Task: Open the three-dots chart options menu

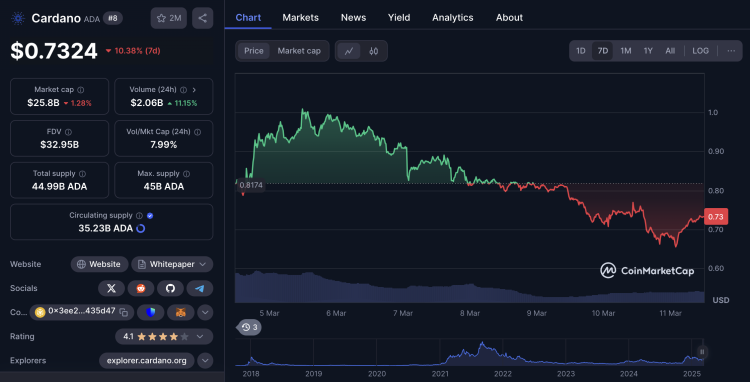Action: pos(731,51)
